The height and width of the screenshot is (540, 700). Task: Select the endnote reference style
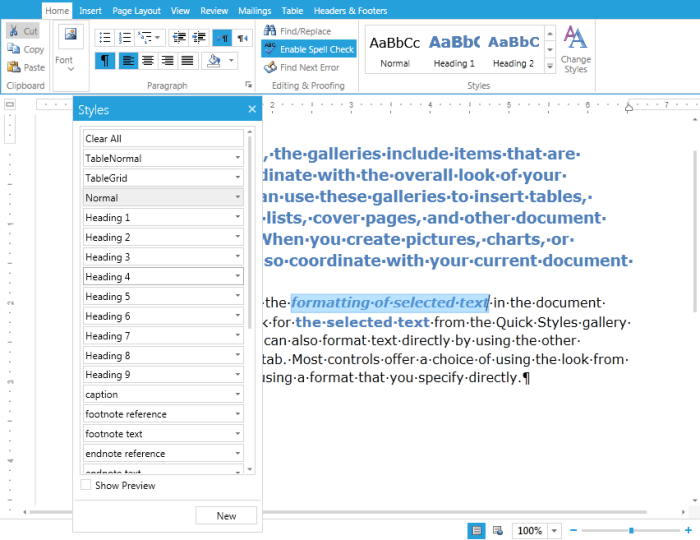163,453
